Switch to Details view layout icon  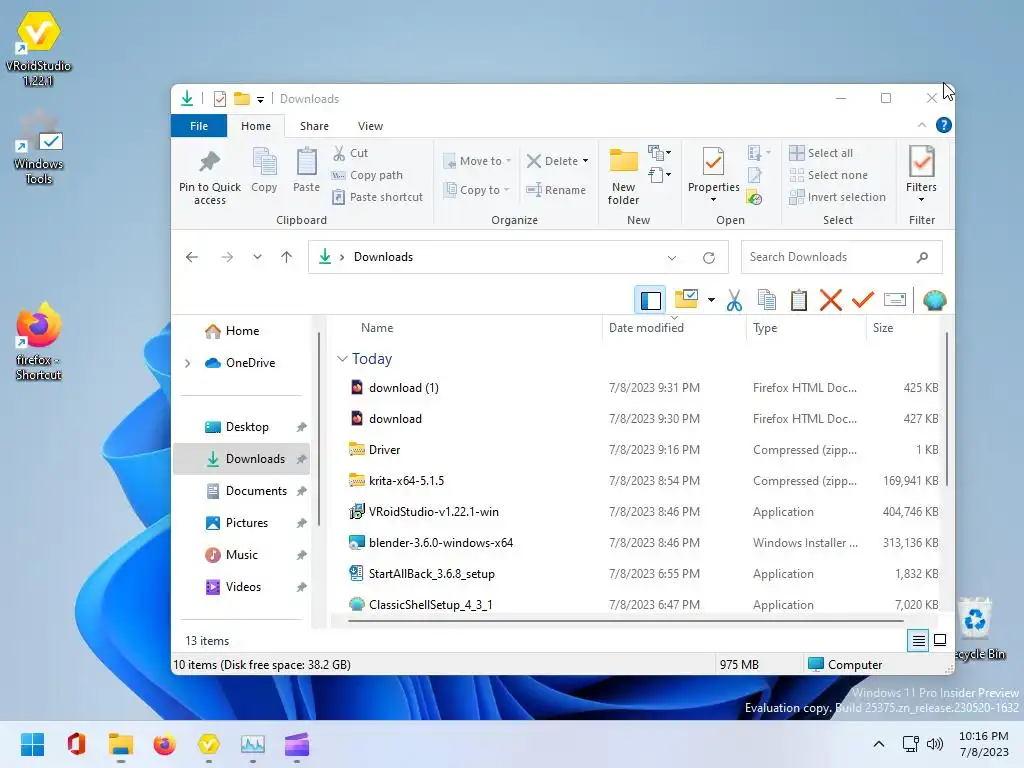(x=918, y=641)
